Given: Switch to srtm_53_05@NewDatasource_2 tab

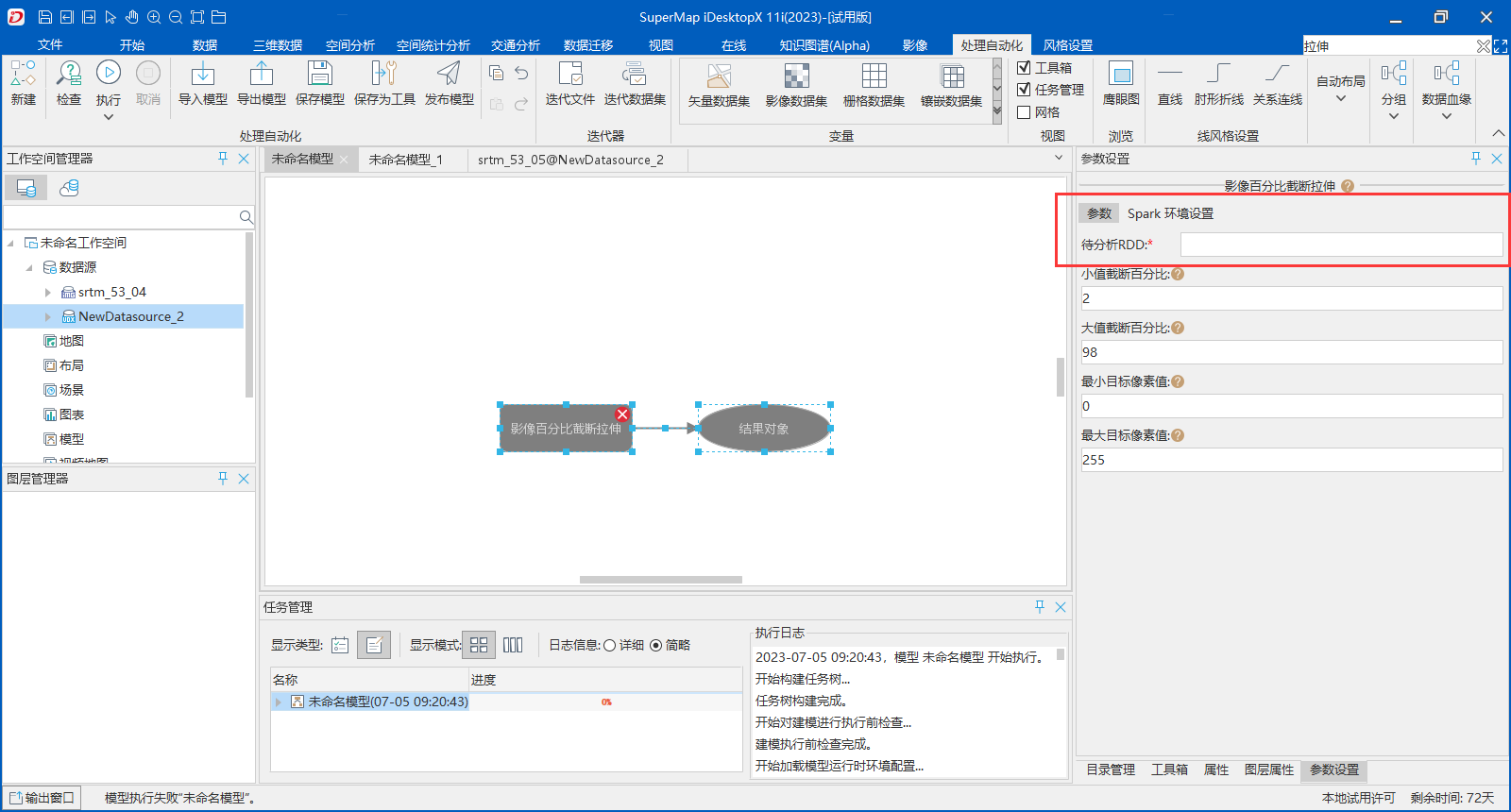Looking at the screenshot, I should [x=570, y=160].
